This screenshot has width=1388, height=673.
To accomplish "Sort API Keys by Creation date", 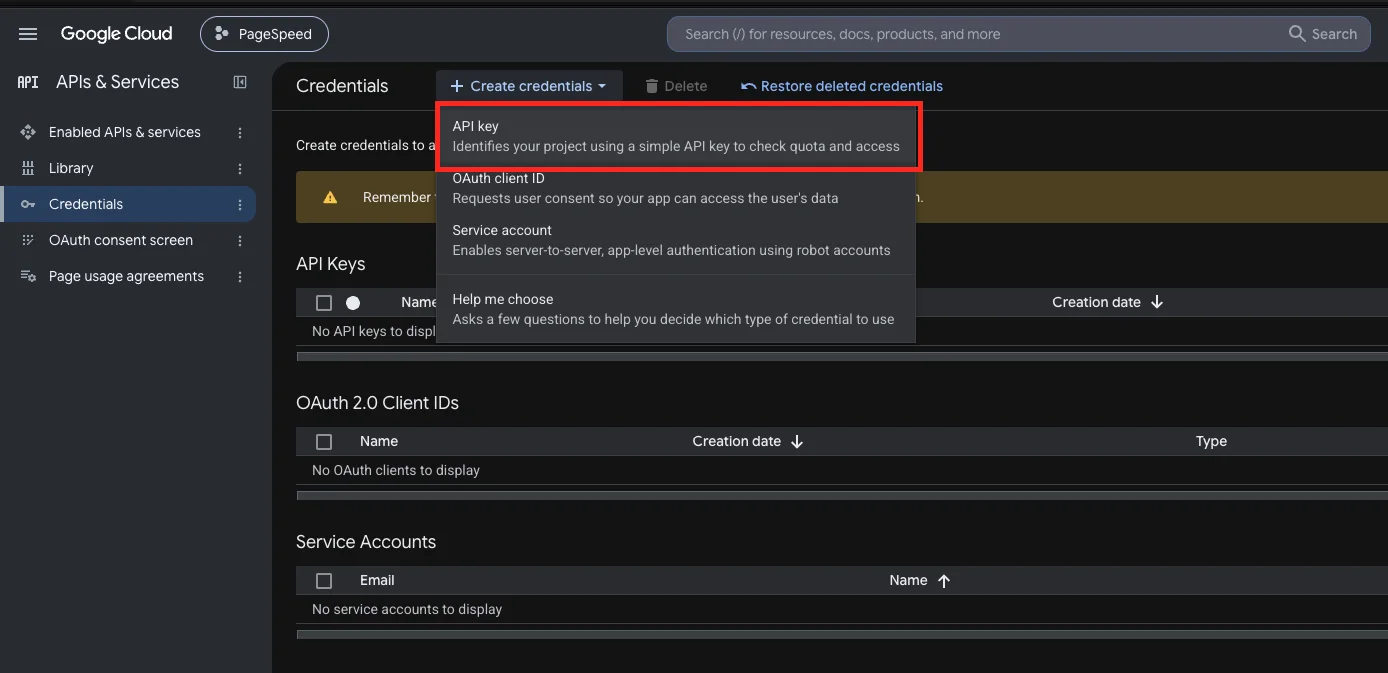I will 1096,302.
